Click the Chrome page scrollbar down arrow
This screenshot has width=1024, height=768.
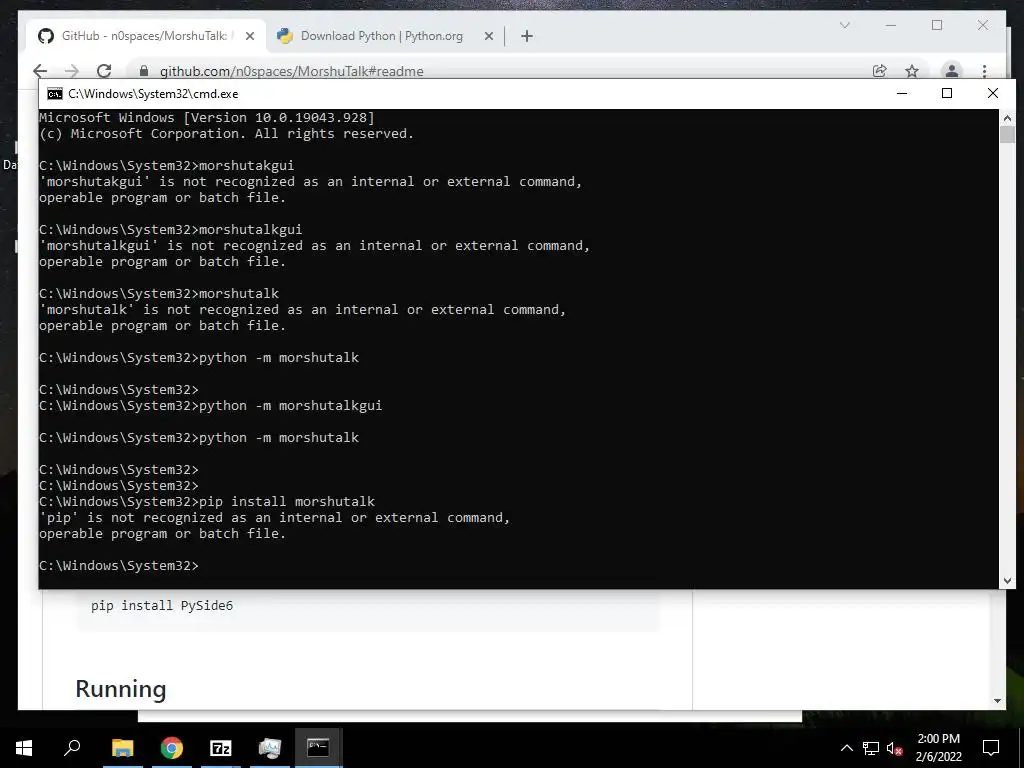pyautogui.click(x=997, y=701)
